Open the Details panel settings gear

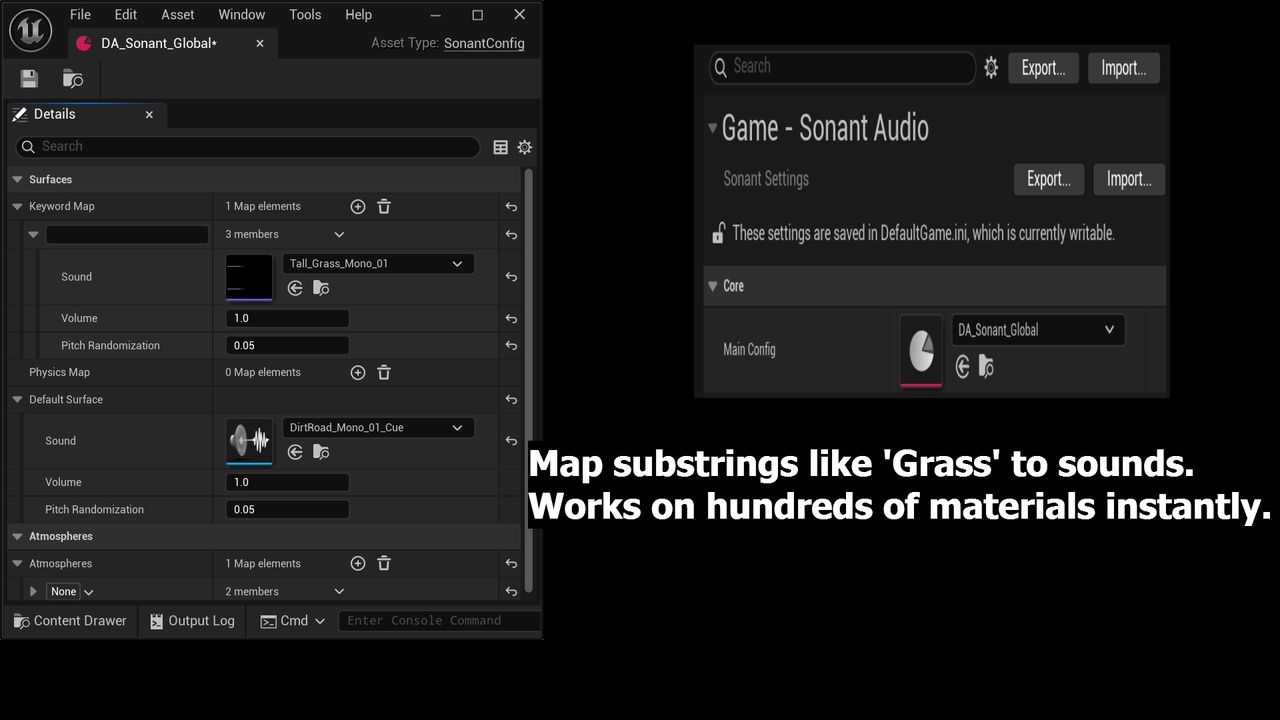(524, 147)
